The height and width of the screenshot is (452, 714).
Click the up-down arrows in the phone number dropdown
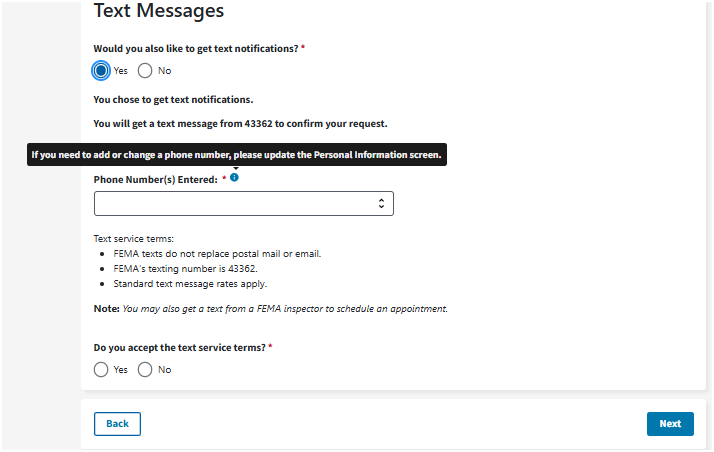click(381, 204)
